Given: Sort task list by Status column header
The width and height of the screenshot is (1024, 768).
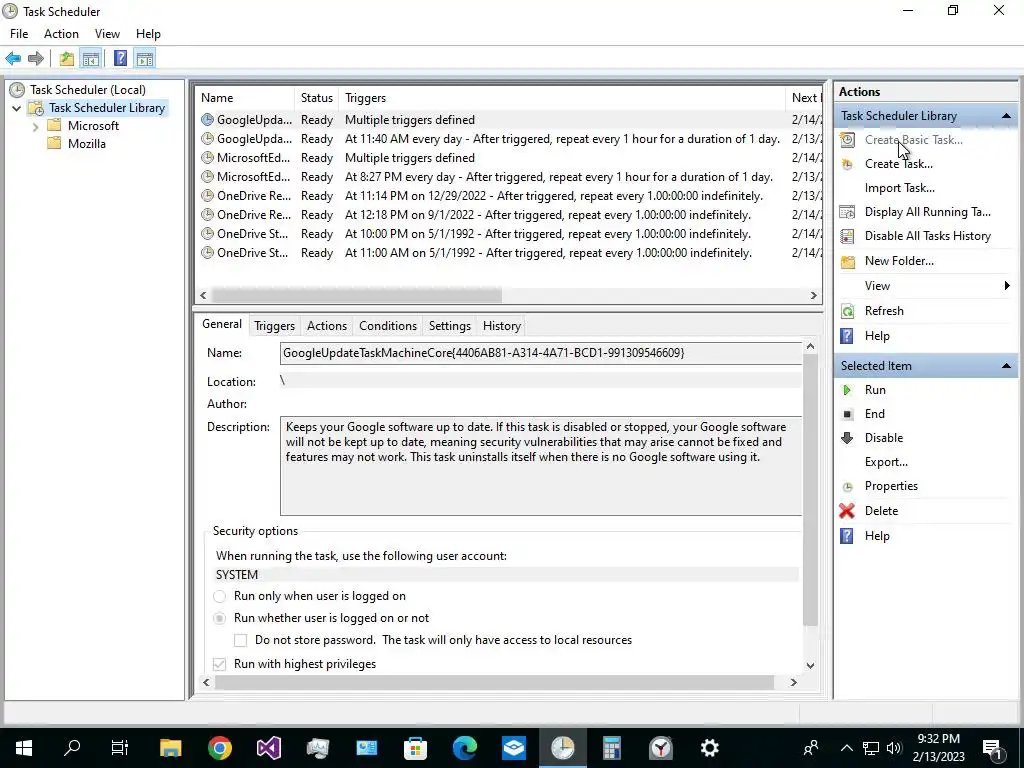Looking at the screenshot, I should point(317,98).
